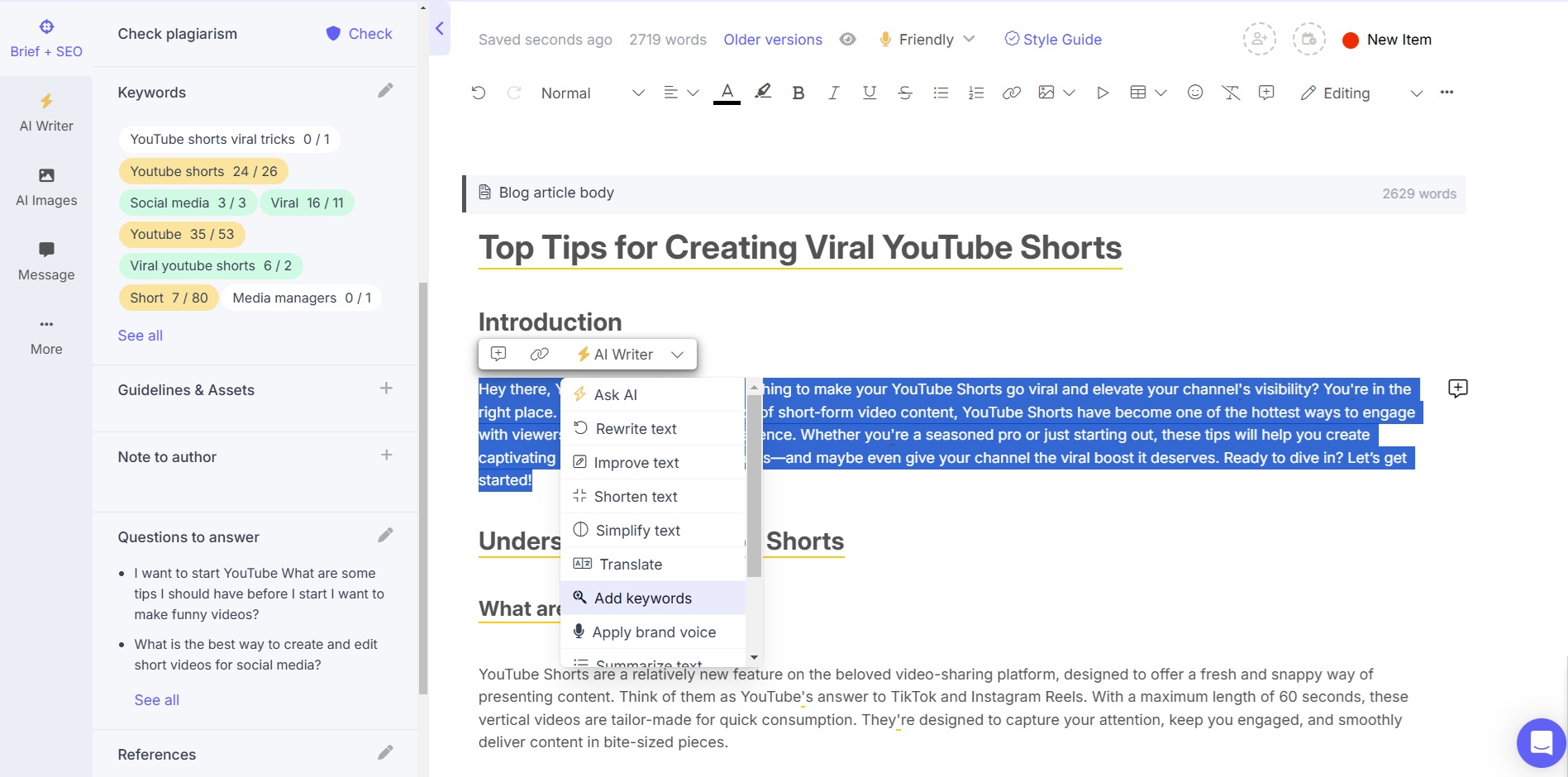Select the 'Viral 16 / 11' keyword chip

[x=307, y=203]
